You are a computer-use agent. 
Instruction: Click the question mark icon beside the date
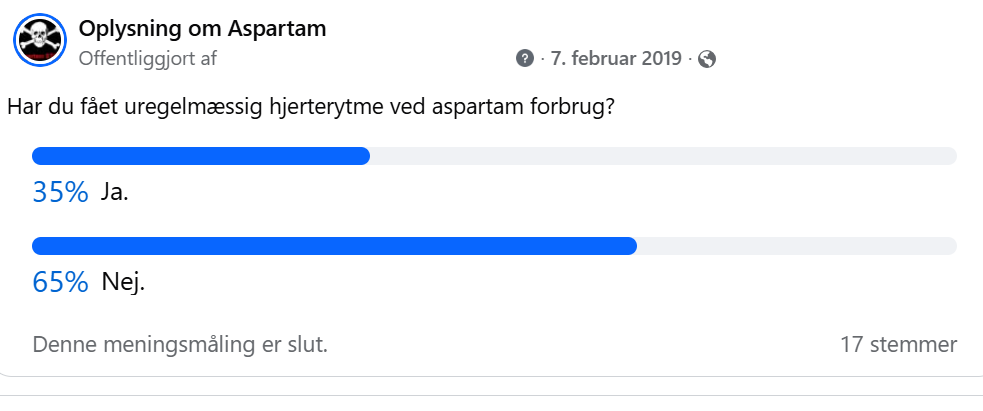(x=525, y=59)
